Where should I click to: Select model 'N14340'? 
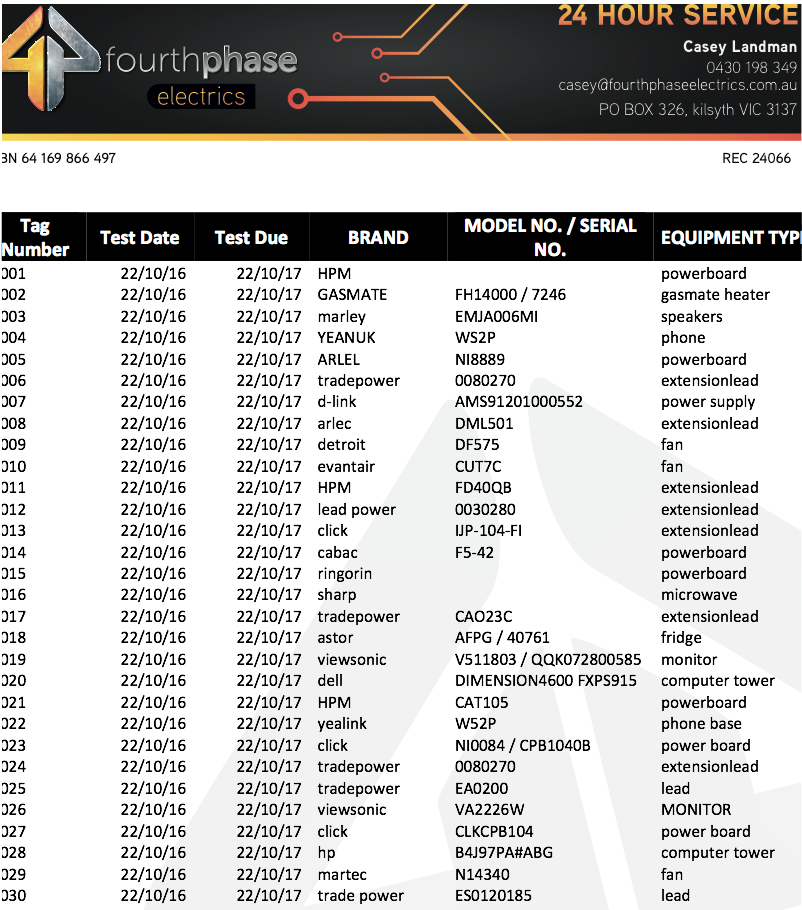[482, 874]
